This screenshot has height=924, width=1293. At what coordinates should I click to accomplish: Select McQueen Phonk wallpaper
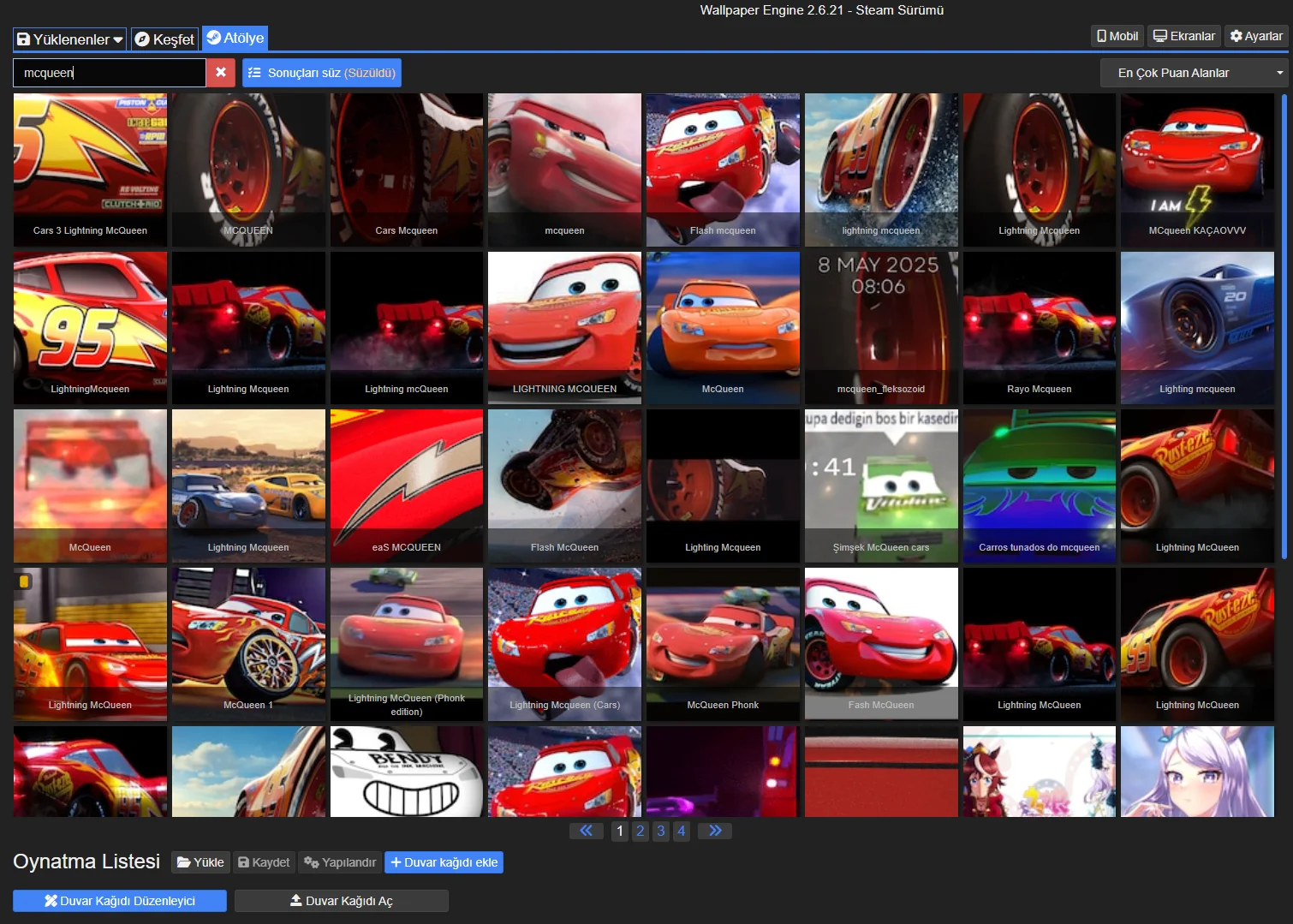(x=723, y=644)
